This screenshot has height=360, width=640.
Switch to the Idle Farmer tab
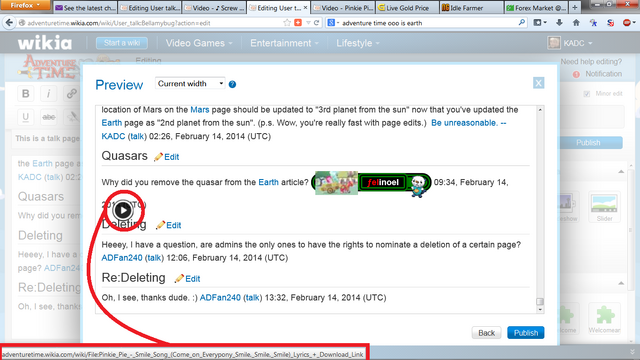tap(471, 8)
